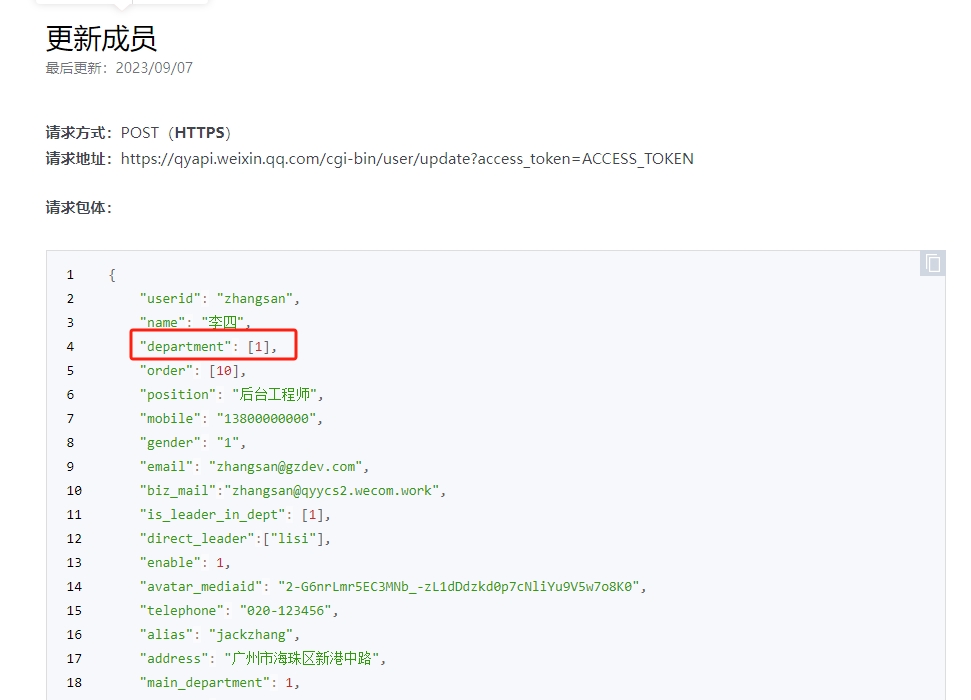Click the "enable": 1 line
This screenshot has height=700, width=971.
click(x=185, y=563)
